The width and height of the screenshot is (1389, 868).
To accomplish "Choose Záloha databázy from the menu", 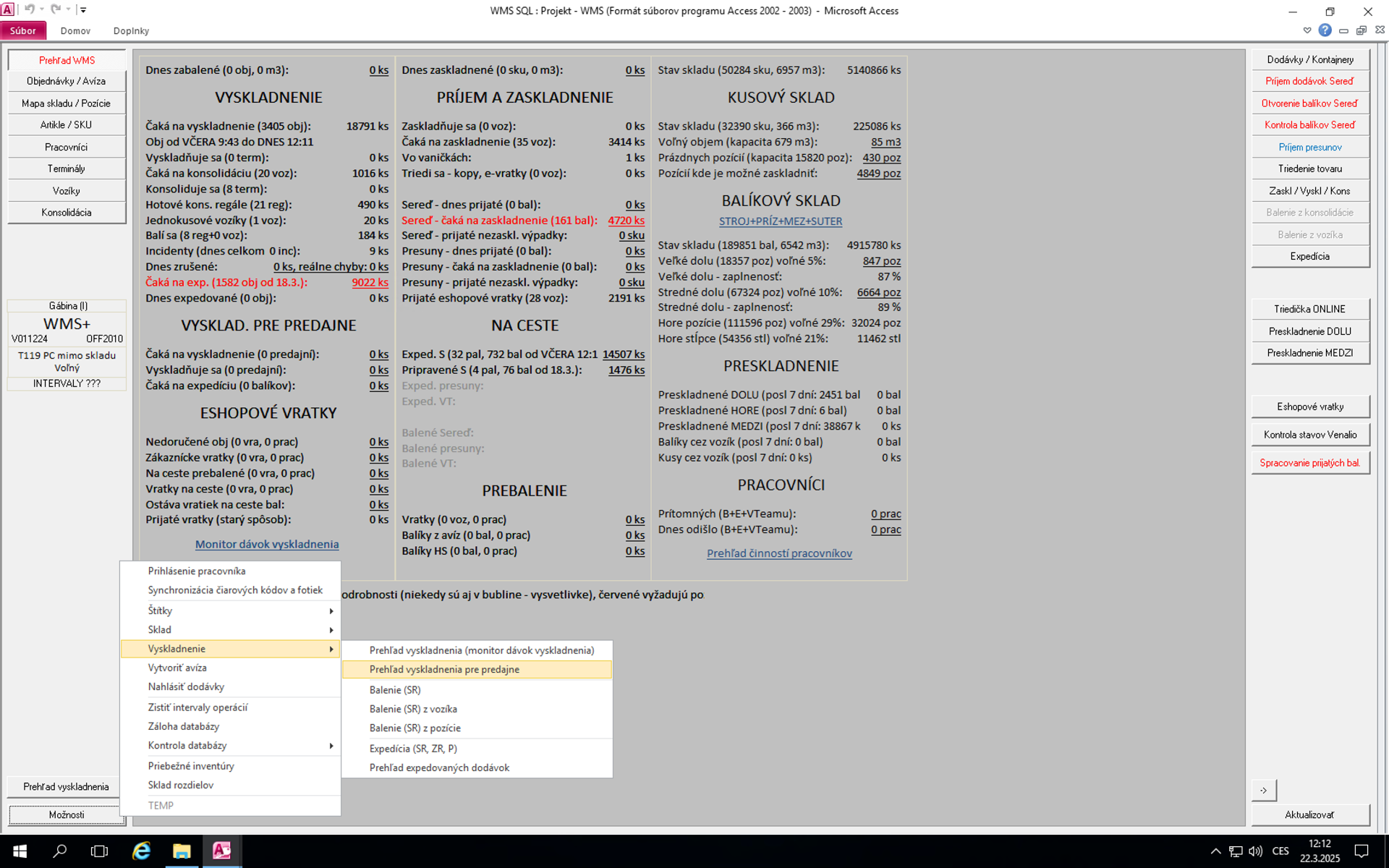I will point(184,726).
